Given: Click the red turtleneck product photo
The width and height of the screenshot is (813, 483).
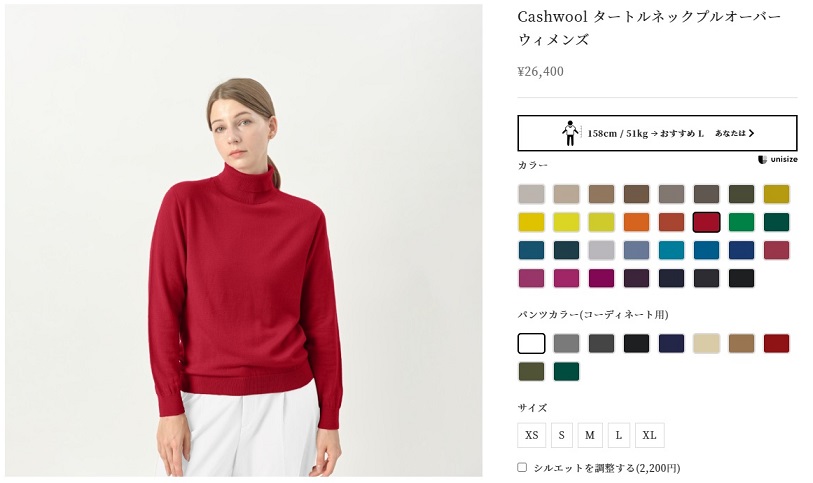Looking at the screenshot, I should 244,240.
